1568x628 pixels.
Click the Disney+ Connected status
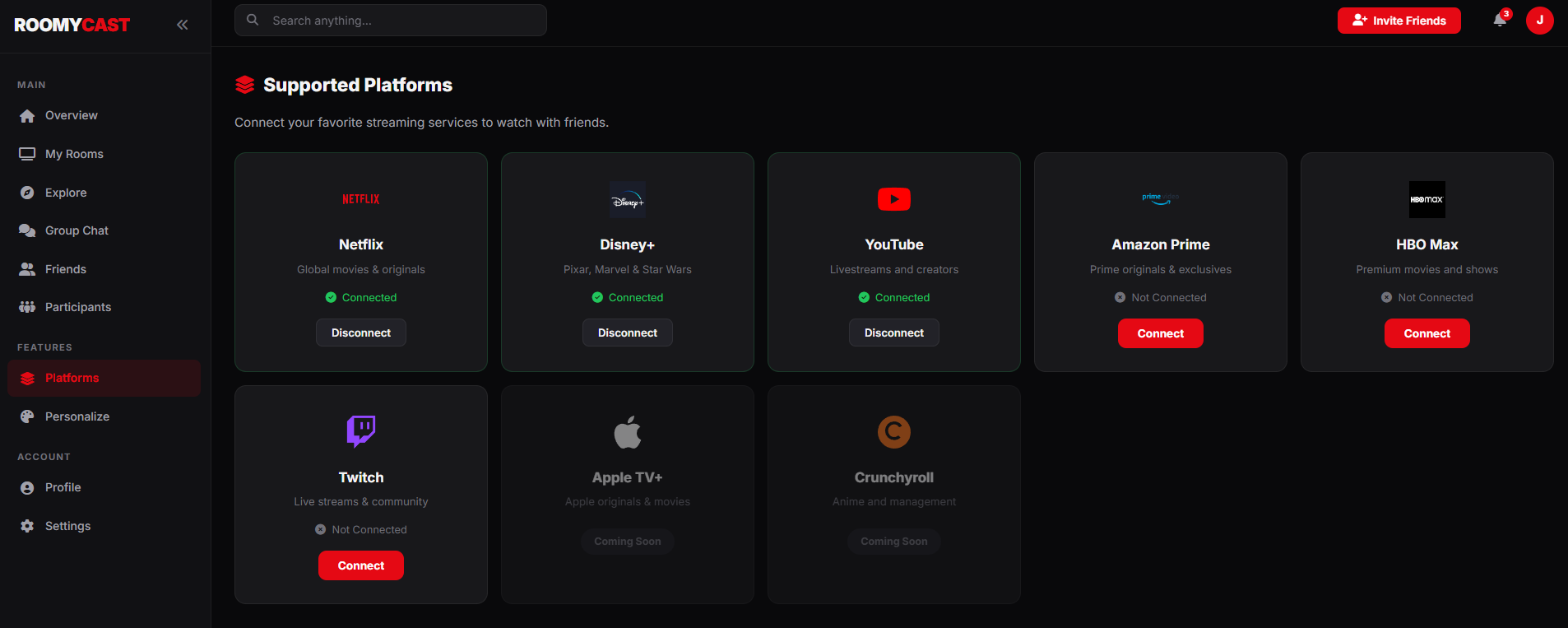628,297
